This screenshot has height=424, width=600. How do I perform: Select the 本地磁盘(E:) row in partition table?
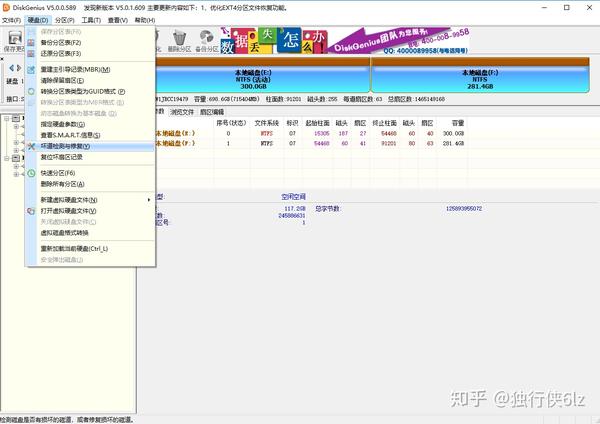[x=310, y=133]
